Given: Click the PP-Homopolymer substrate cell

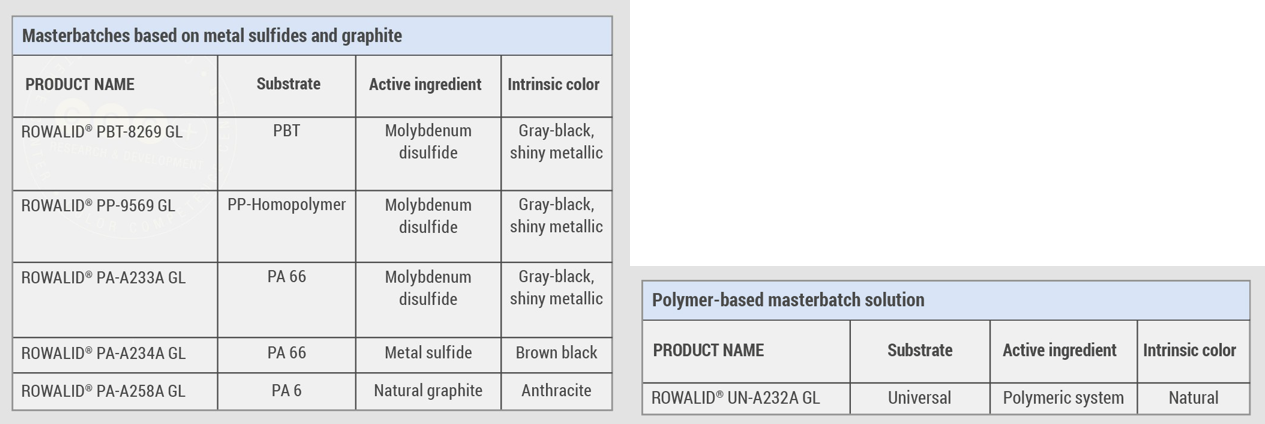Looking at the screenshot, I should click(286, 205).
